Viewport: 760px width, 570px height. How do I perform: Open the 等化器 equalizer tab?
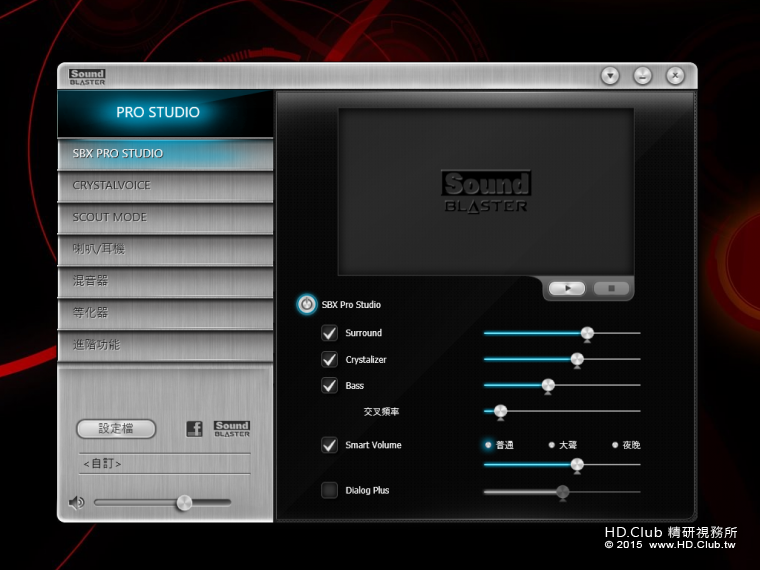pos(165,313)
